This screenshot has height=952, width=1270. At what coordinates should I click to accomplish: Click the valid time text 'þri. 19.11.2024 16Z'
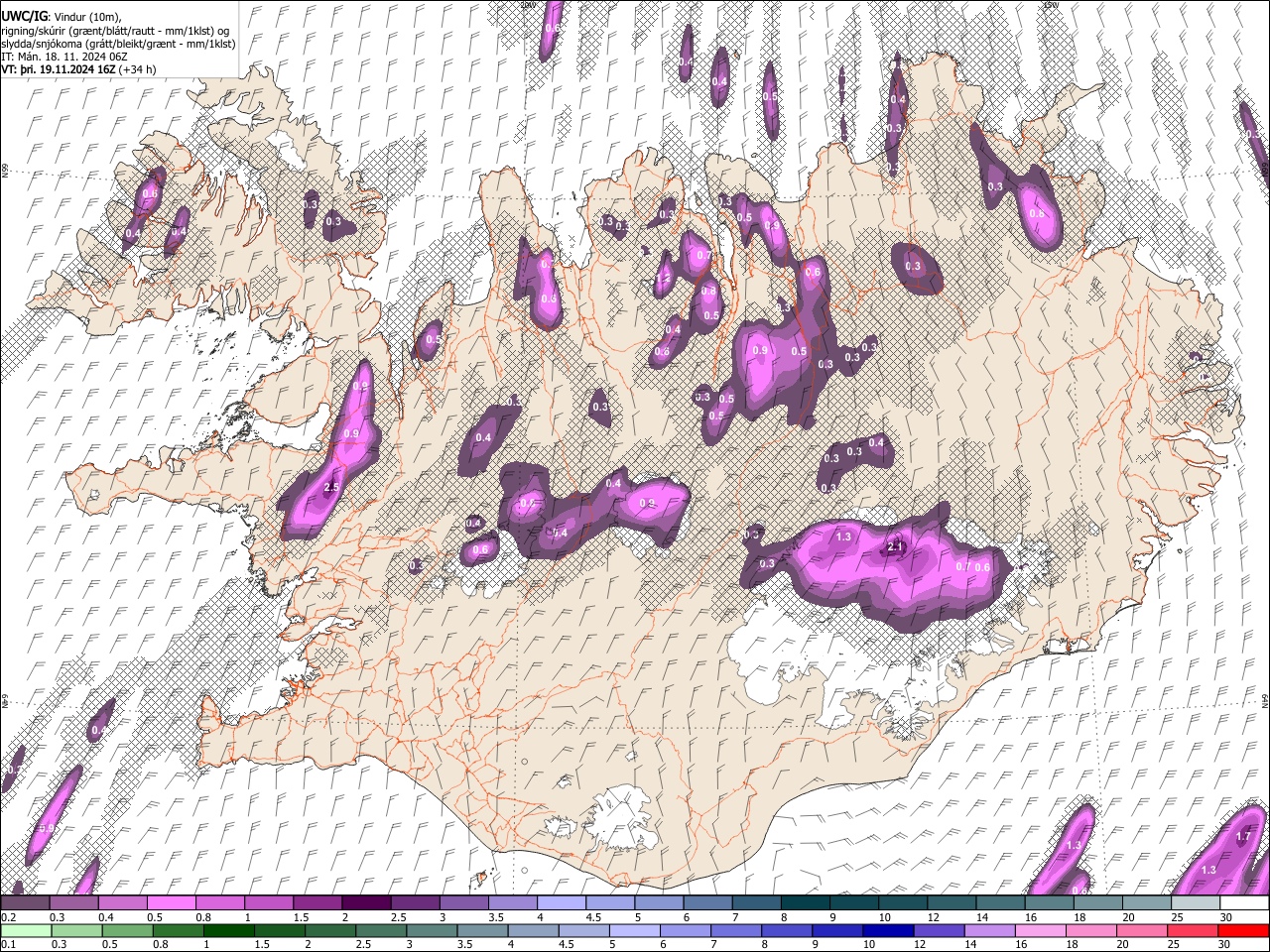tap(67, 69)
